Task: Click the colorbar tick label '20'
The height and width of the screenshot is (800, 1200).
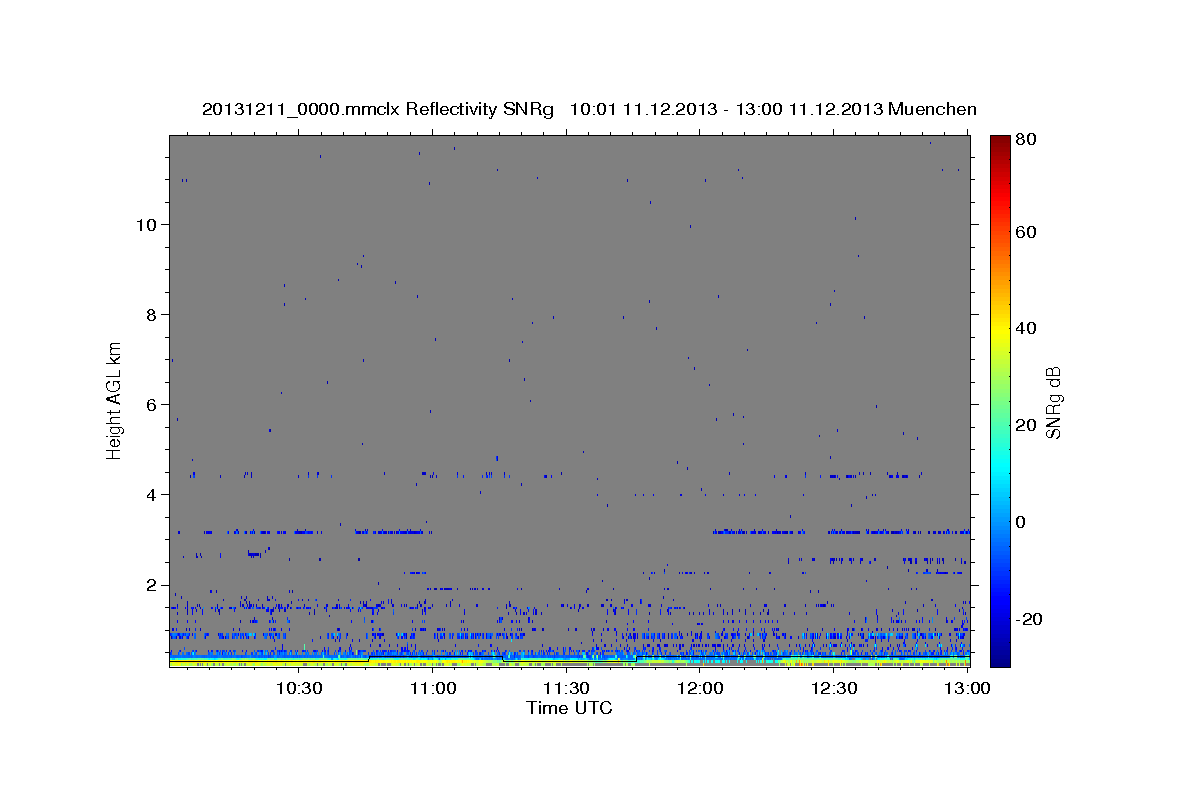Action: 1025,425
